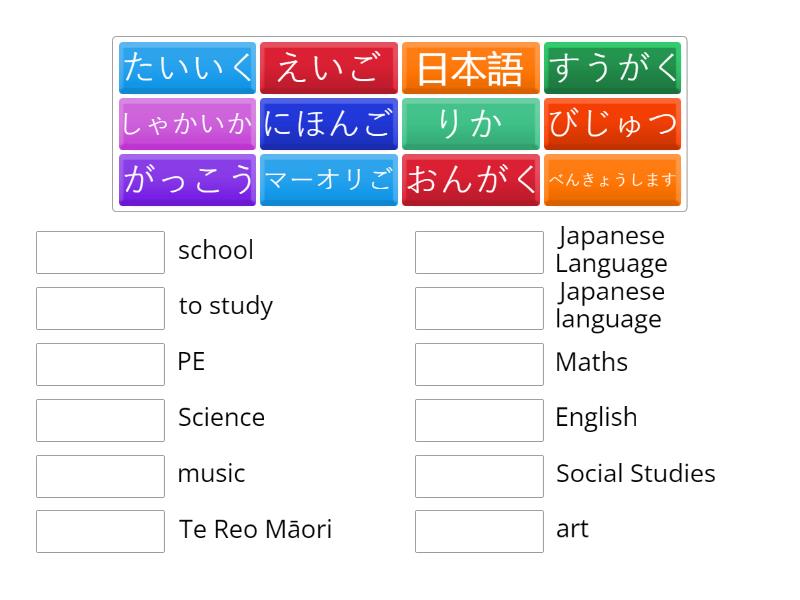800x600 pixels.
Task: Click the empty box beside "school"
Action: point(100,252)
